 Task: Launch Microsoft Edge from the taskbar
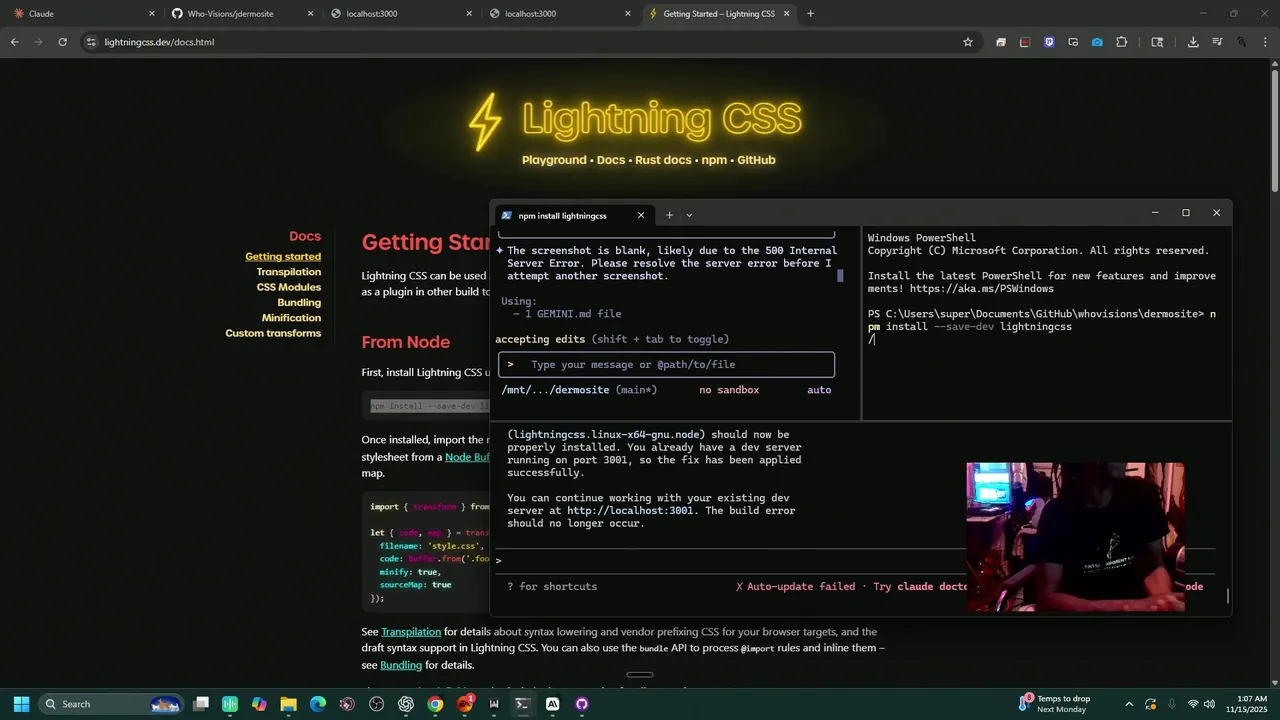318,704
